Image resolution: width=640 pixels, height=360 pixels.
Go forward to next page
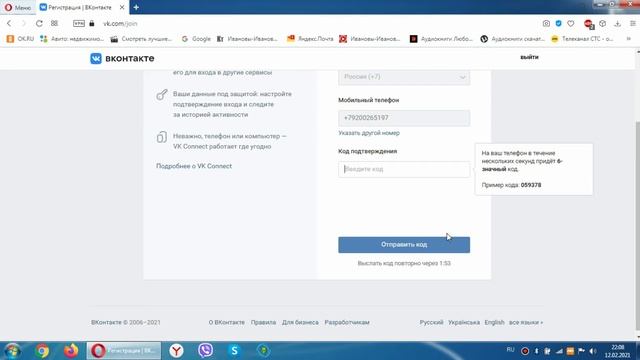tap(24, 24)
